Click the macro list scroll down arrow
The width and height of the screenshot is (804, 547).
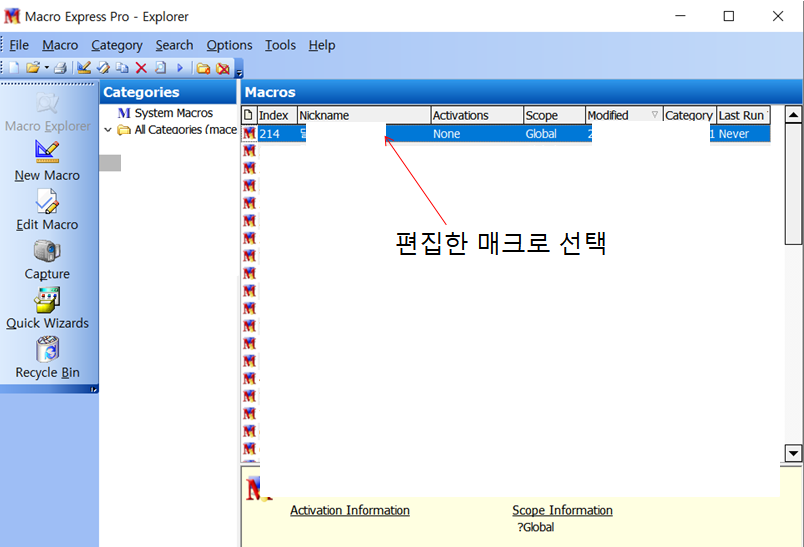(x=793, y=453)
